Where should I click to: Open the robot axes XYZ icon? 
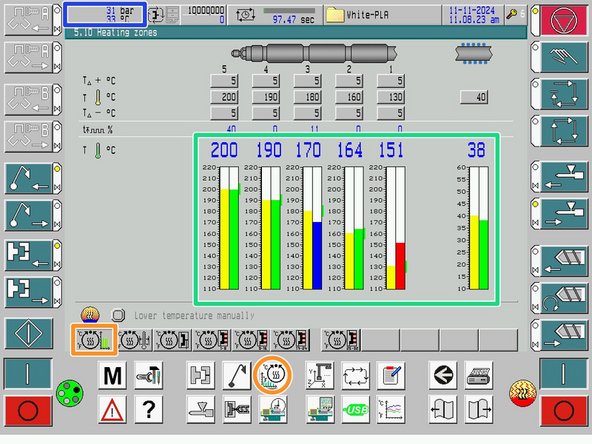(x=320, y=376)
